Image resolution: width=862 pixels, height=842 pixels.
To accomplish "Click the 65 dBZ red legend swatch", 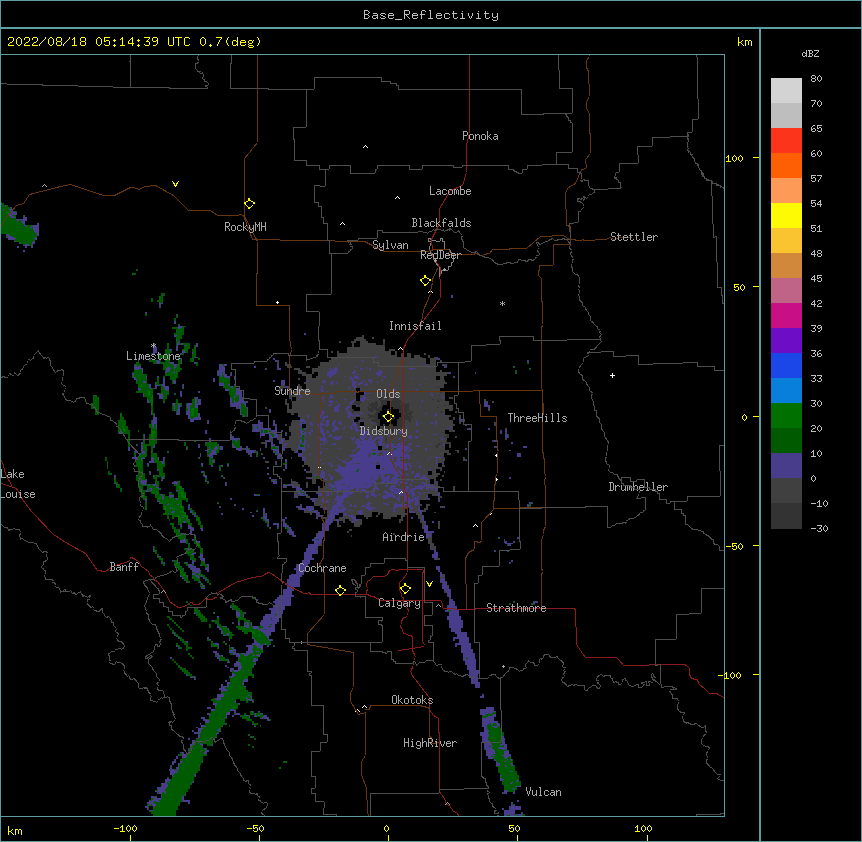I will pos(786,140).
